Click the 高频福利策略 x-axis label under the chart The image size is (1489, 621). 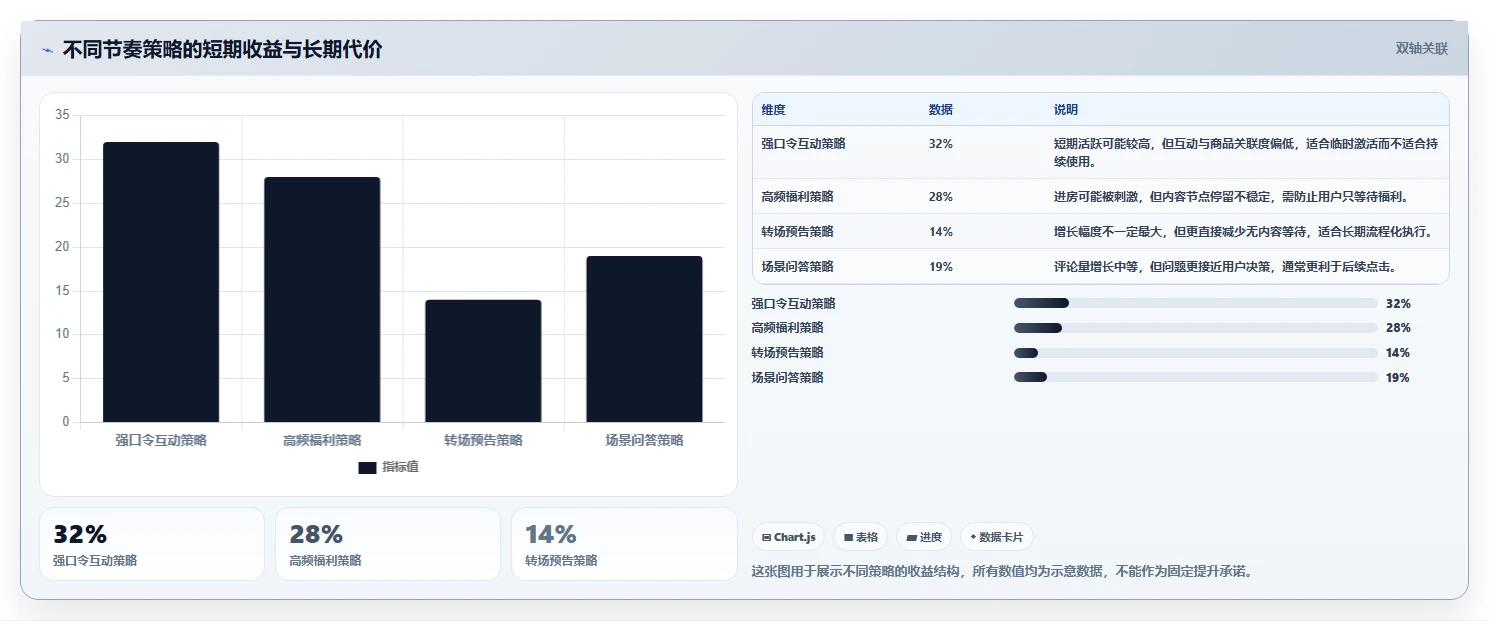click(x=322, y=440)
